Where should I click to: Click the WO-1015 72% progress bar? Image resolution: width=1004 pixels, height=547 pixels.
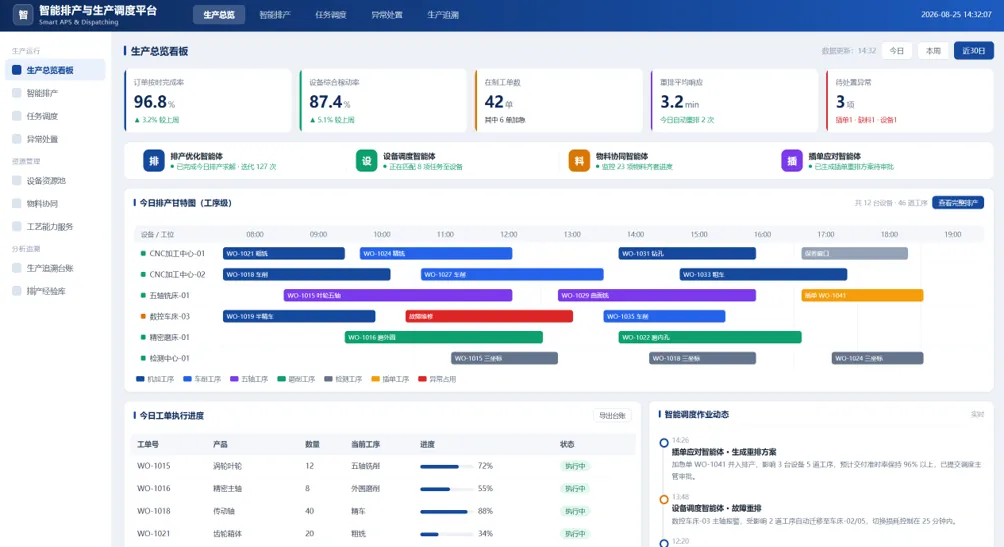click(x=445, y=466)
